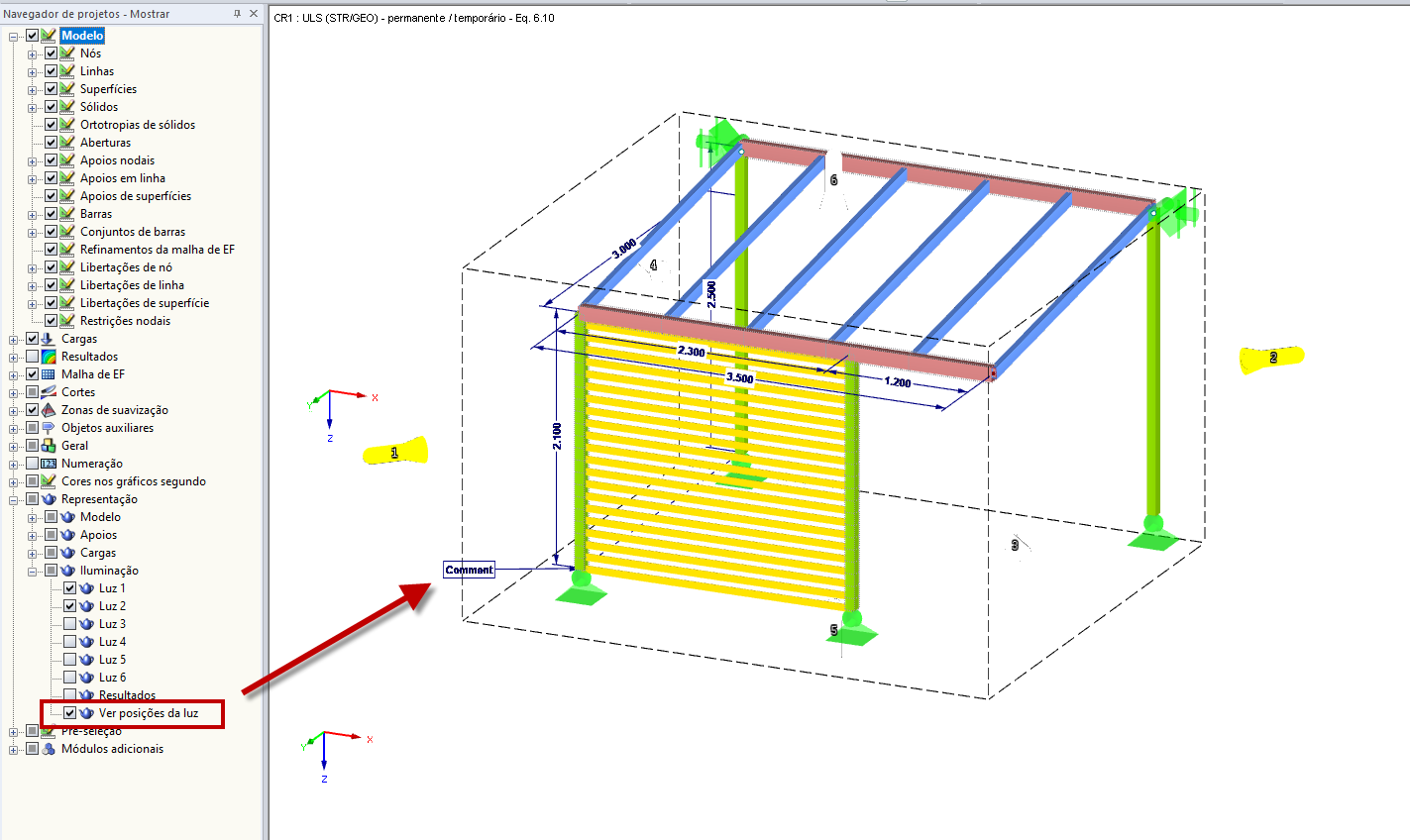Select the Apoios em linha item
The image size is (1410, 840).
(x=123, y=178)
